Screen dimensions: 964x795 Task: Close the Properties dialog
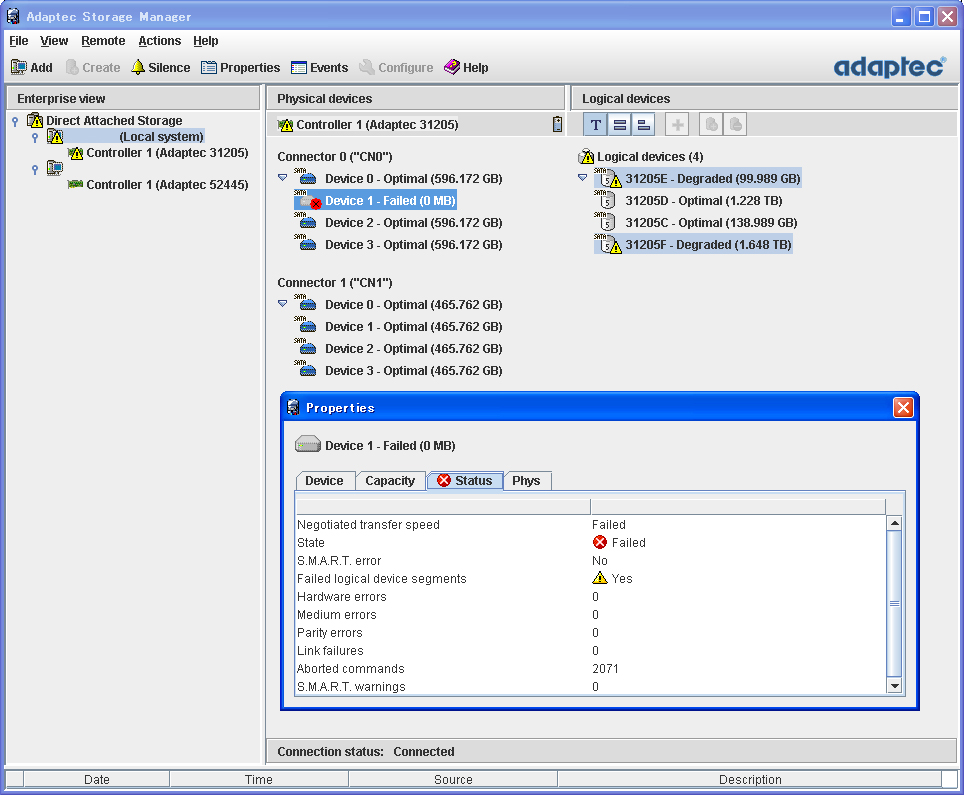click(903, 407)
